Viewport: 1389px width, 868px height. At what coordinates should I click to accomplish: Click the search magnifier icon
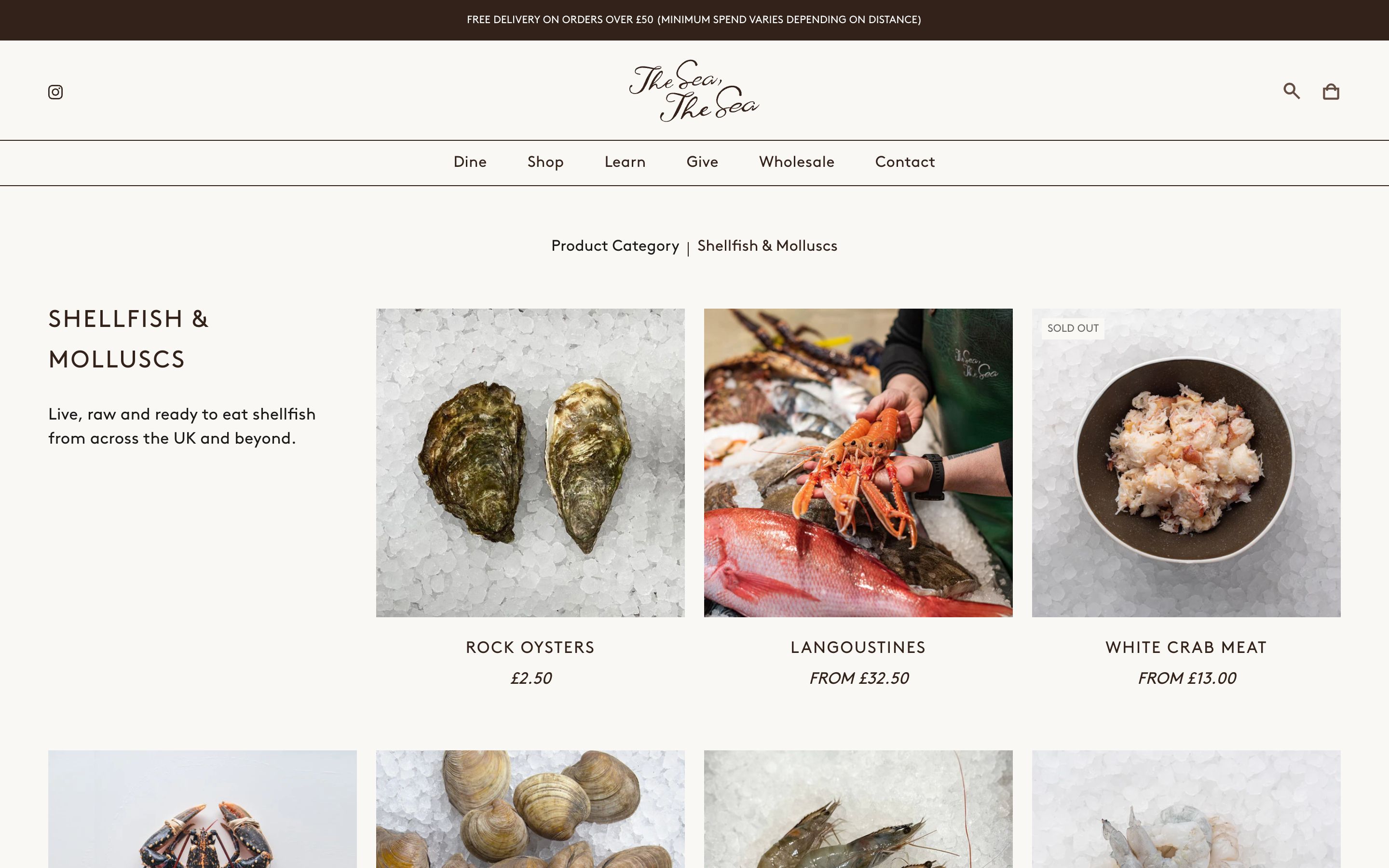tap(1292, 91)
